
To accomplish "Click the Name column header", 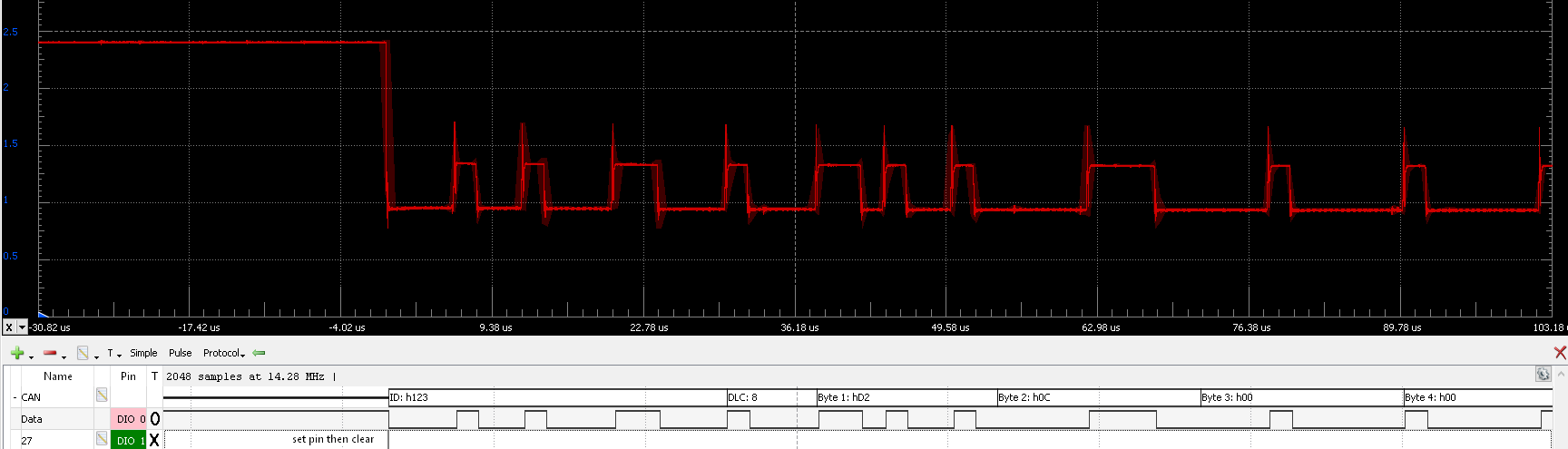I will point(58,376).
